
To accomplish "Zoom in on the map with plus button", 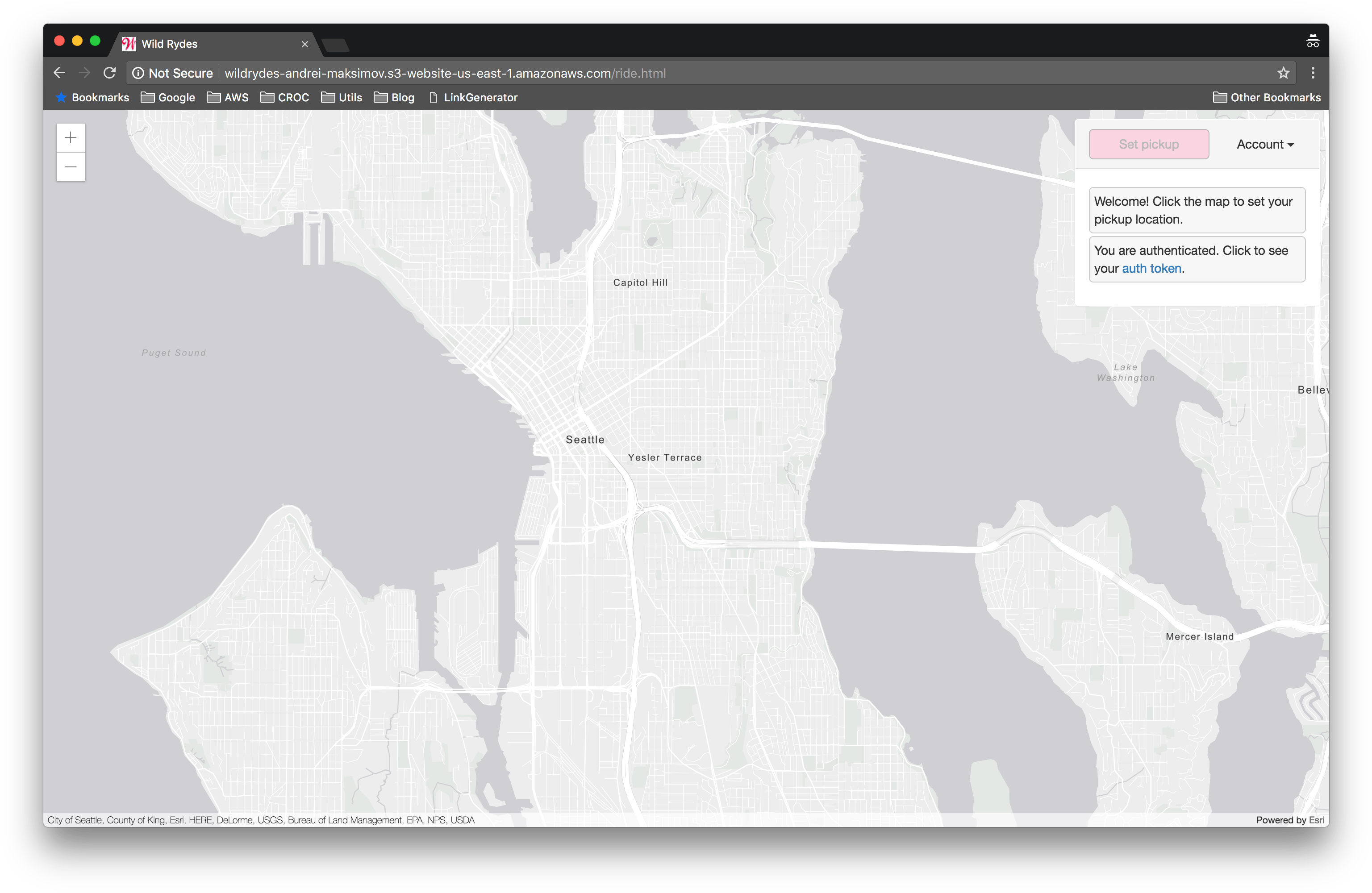I will [x=71, y=138].
